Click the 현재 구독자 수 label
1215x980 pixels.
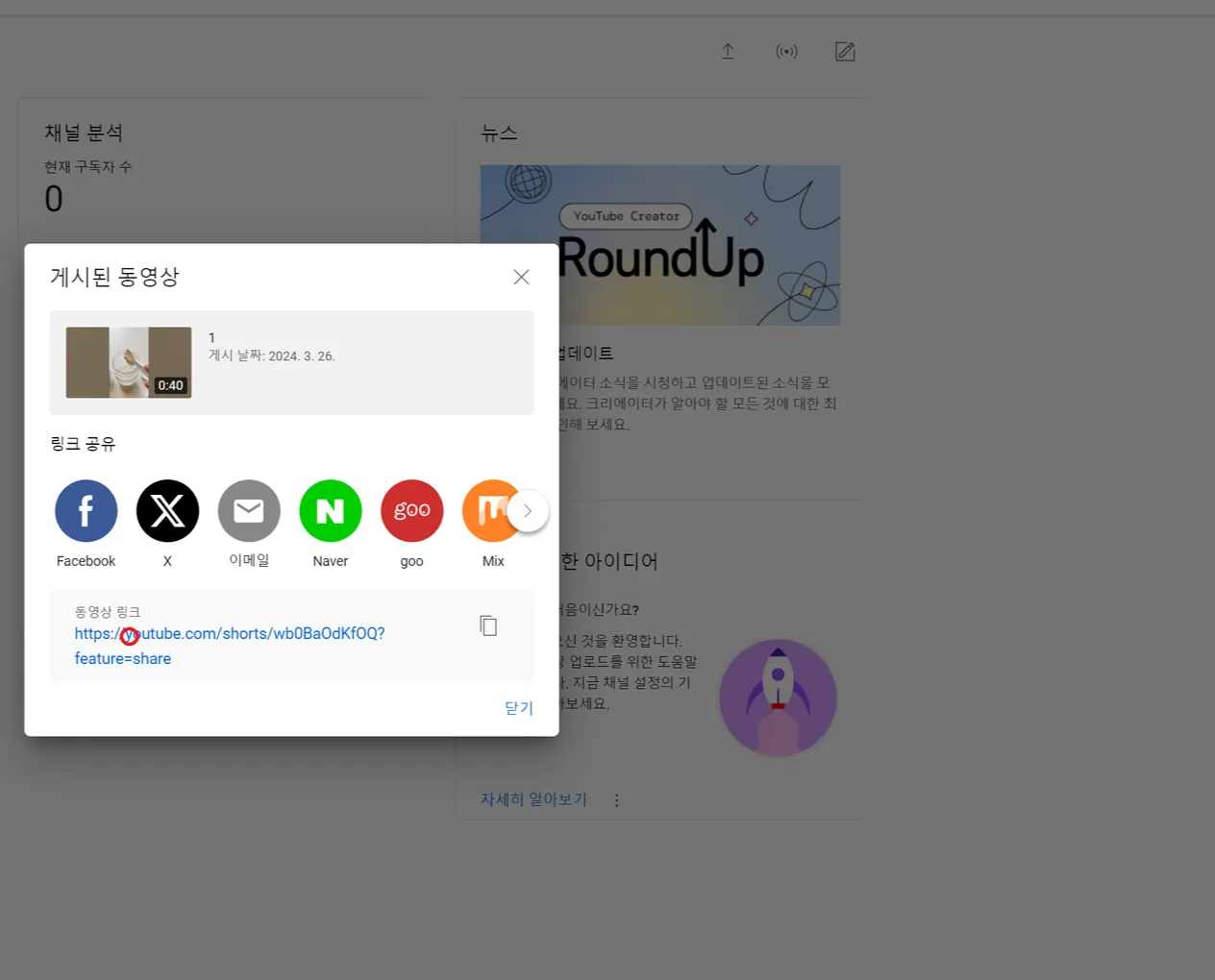[88, 167]
